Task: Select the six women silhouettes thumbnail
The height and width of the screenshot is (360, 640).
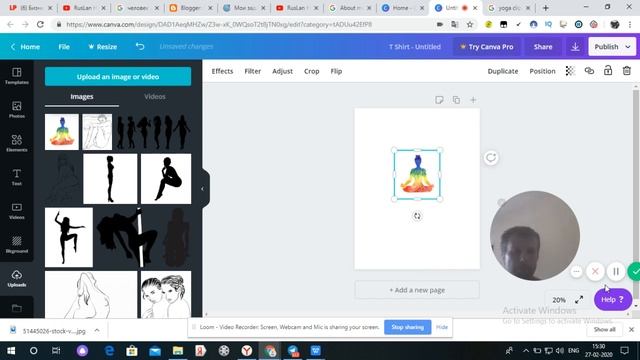Action: [x=153, y=132]
